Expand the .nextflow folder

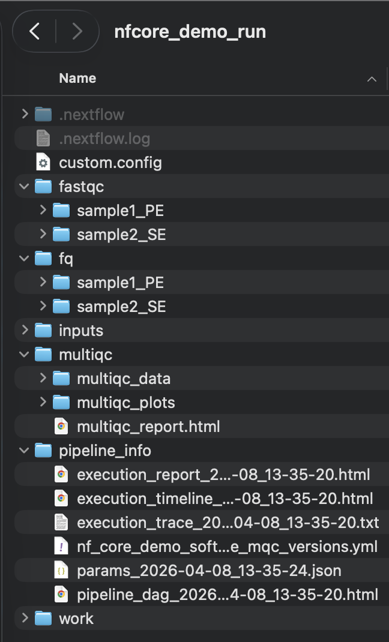pyautogui.click(x=25, y=114)
